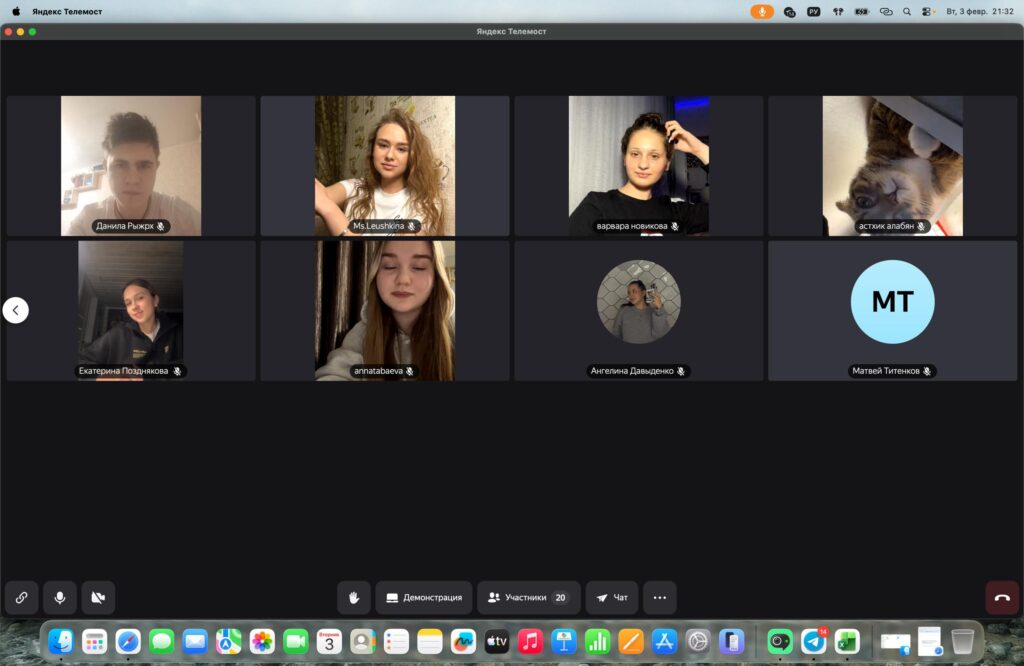Copy the meeting invite link
Image resolution: width=1024 pixels, height=666 pixels.
[x=21, y=597]
